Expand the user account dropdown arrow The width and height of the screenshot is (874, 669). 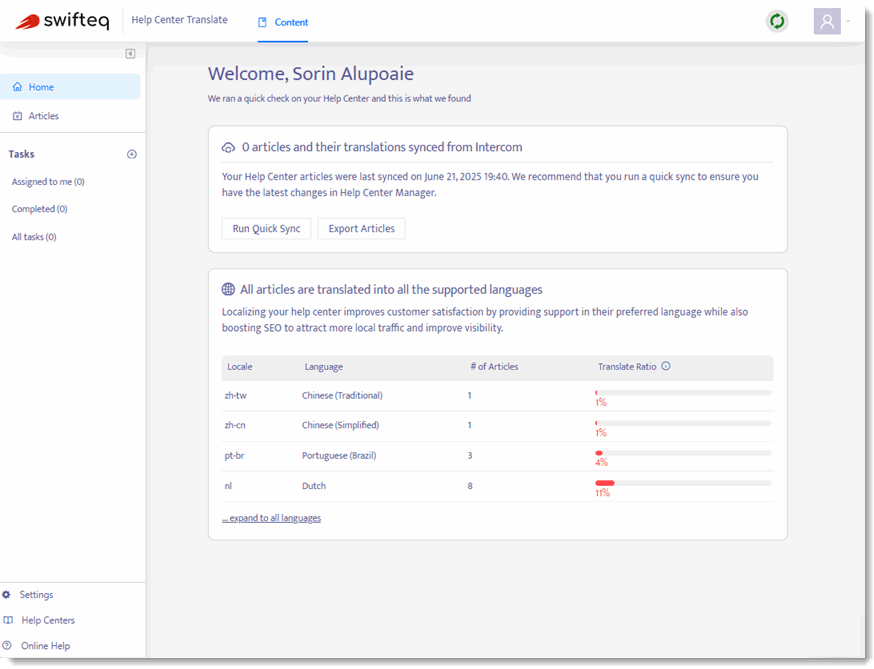point(848,22)
